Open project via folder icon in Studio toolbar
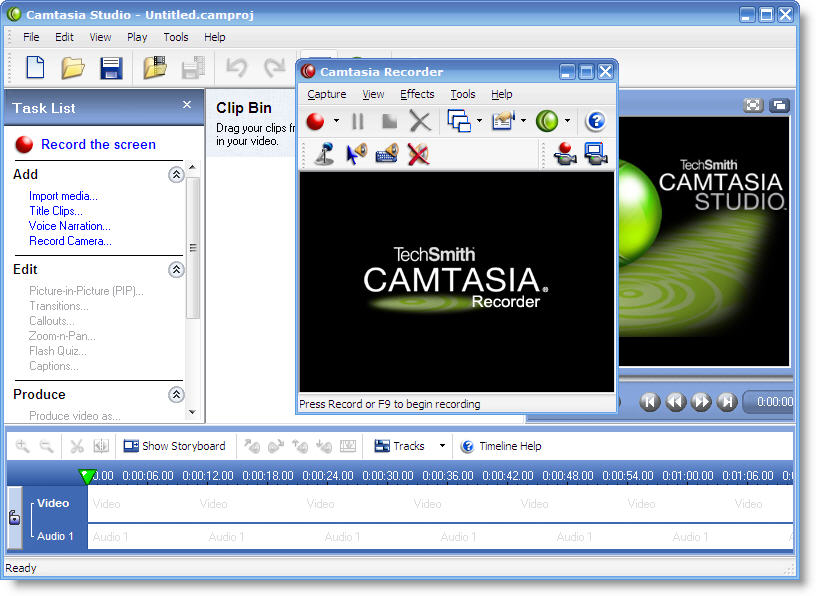Image resolution: width=816 pixels, height=596 pixels. (73, 68)
